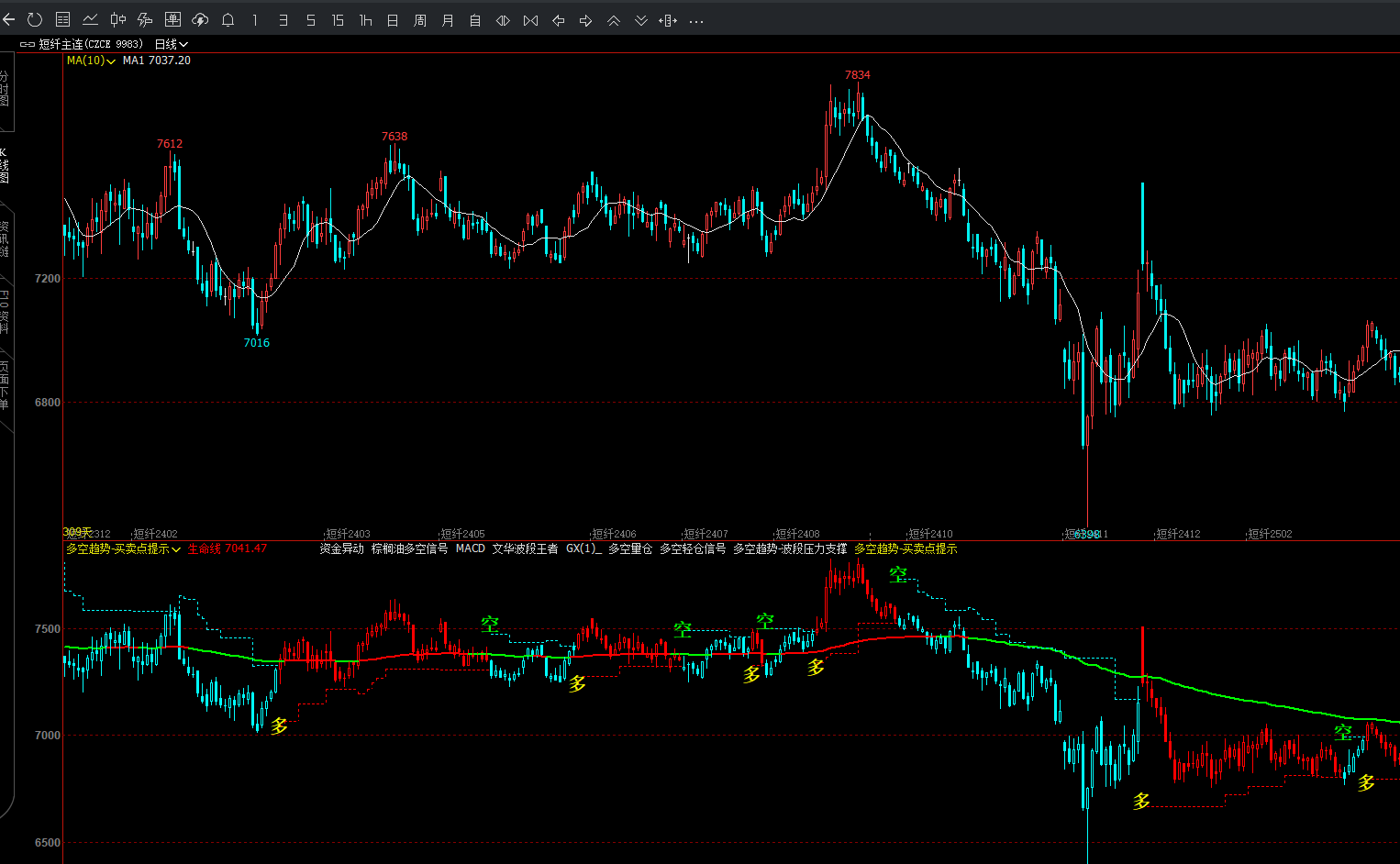Open the 自 custom period button
The image size is (1400, 864).
click(475, 20)
